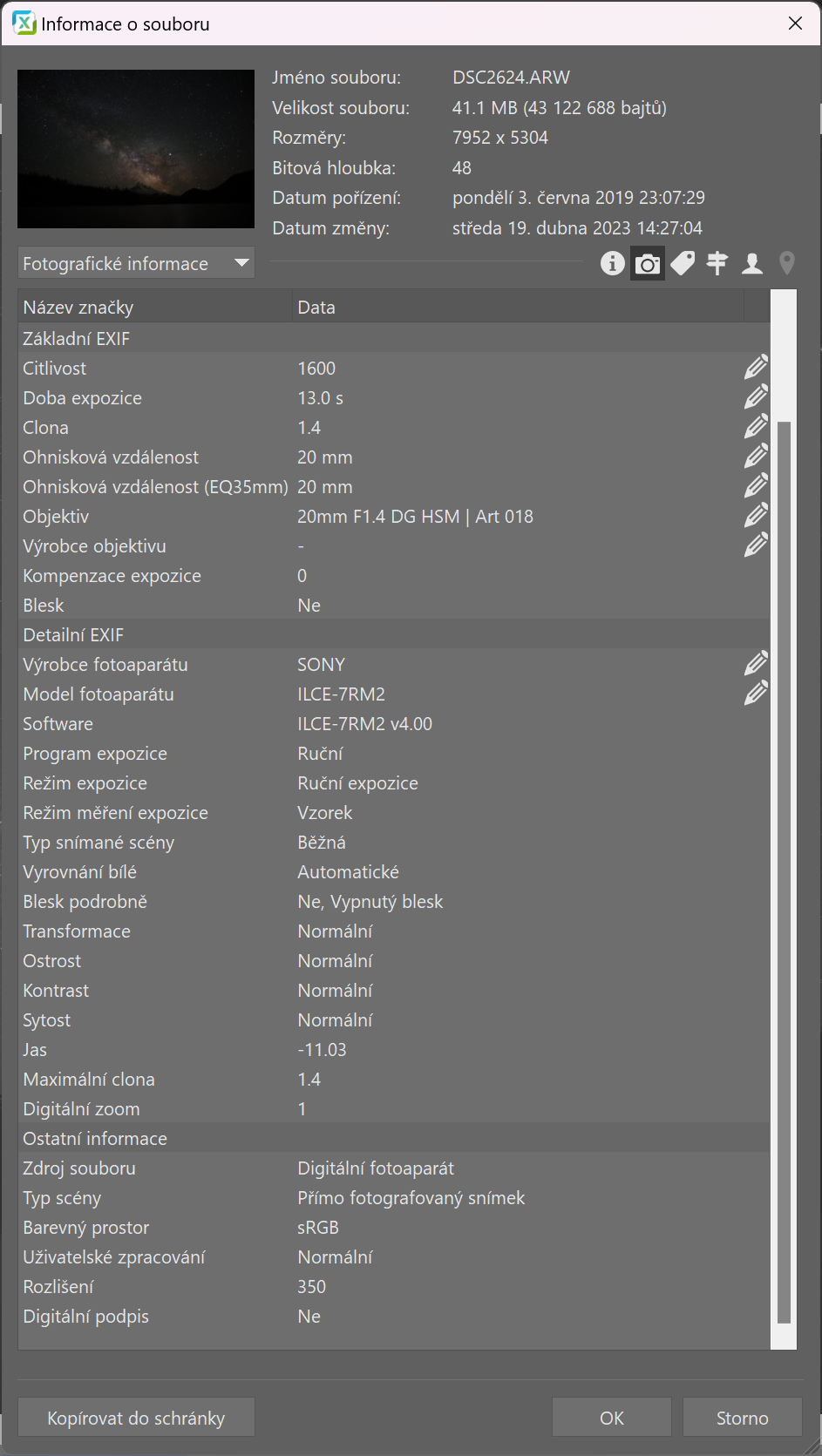This screenshot has width=822, height=1456.
Task: Click Vyrovnání bílé value Automatické
Action: tap(349, 871)
